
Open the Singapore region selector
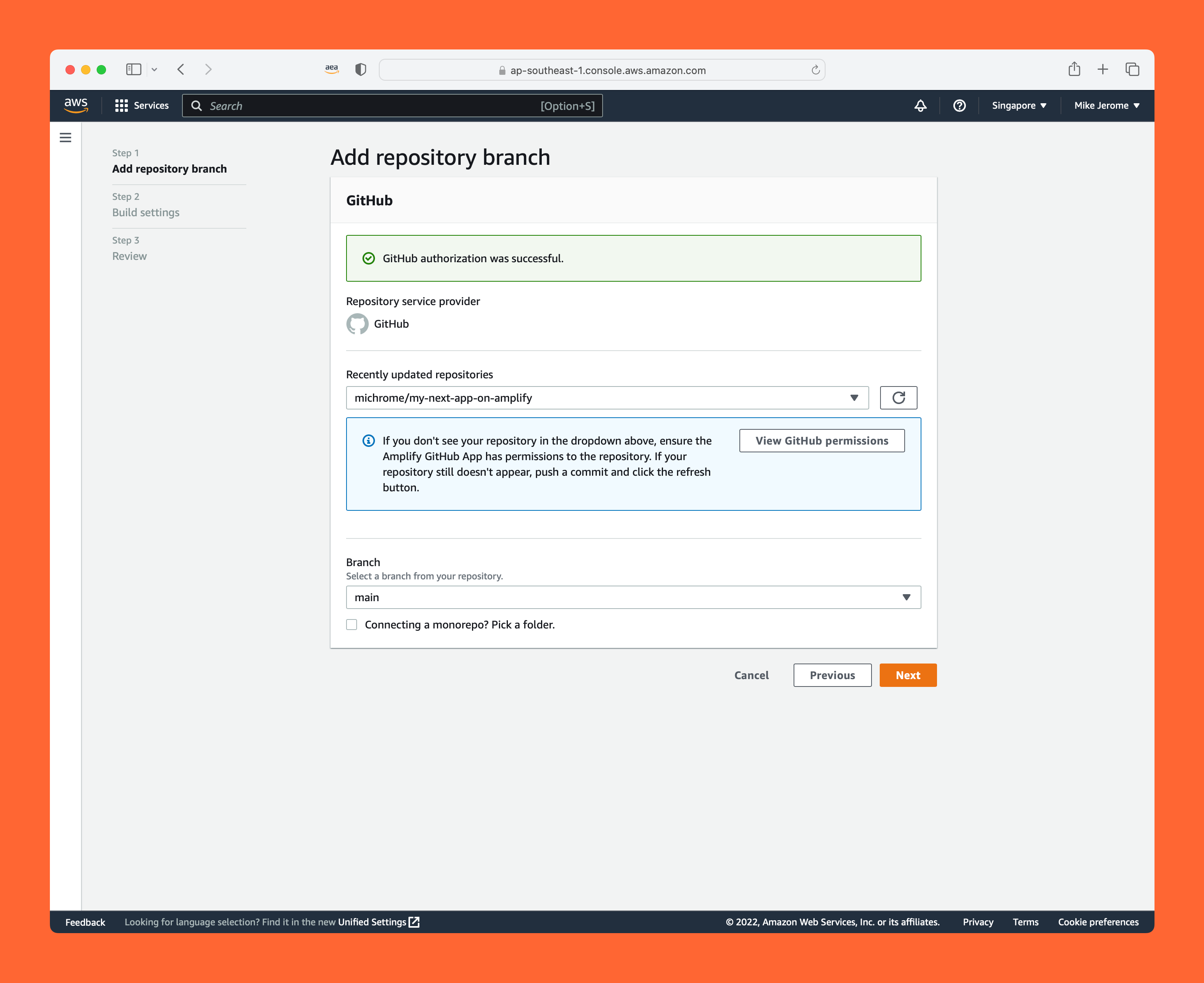(1018, 105)
